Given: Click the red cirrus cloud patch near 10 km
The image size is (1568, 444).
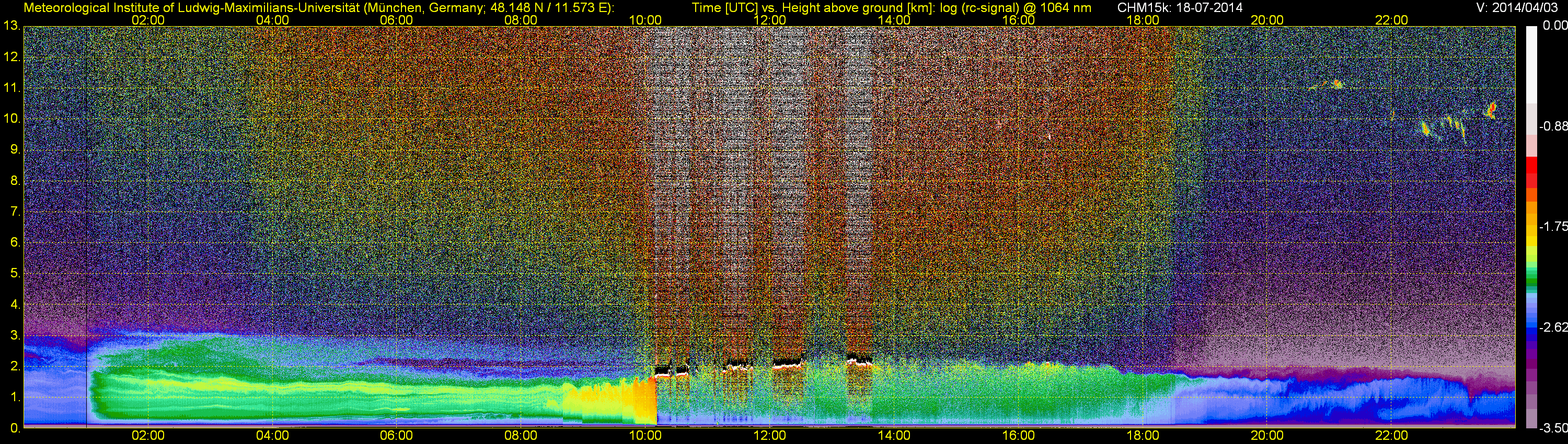Looking at the screenshot, I should 1491,110.
